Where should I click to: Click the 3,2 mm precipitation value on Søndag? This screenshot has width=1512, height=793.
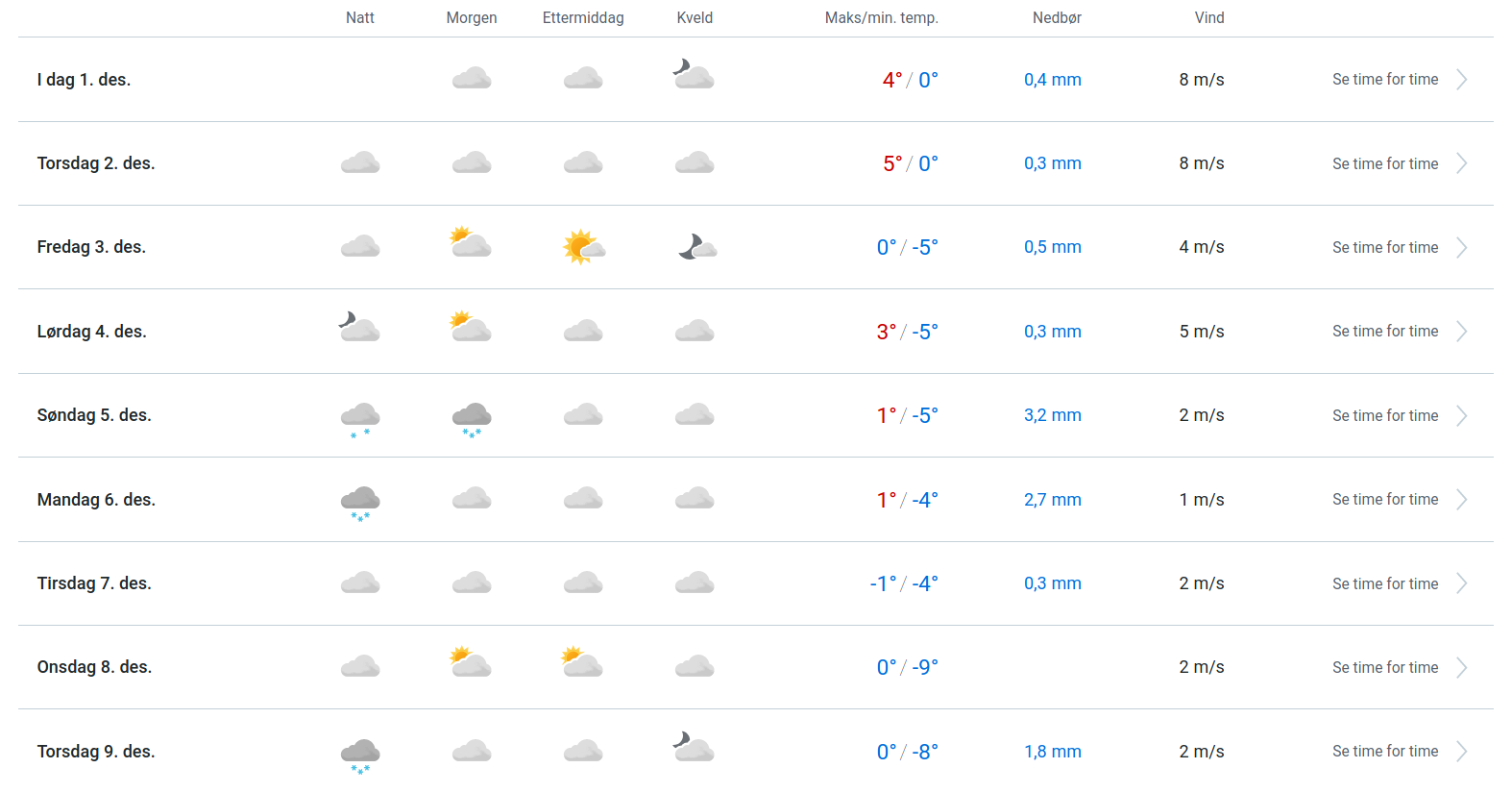pyautogui.click(x=1052, y=415)
